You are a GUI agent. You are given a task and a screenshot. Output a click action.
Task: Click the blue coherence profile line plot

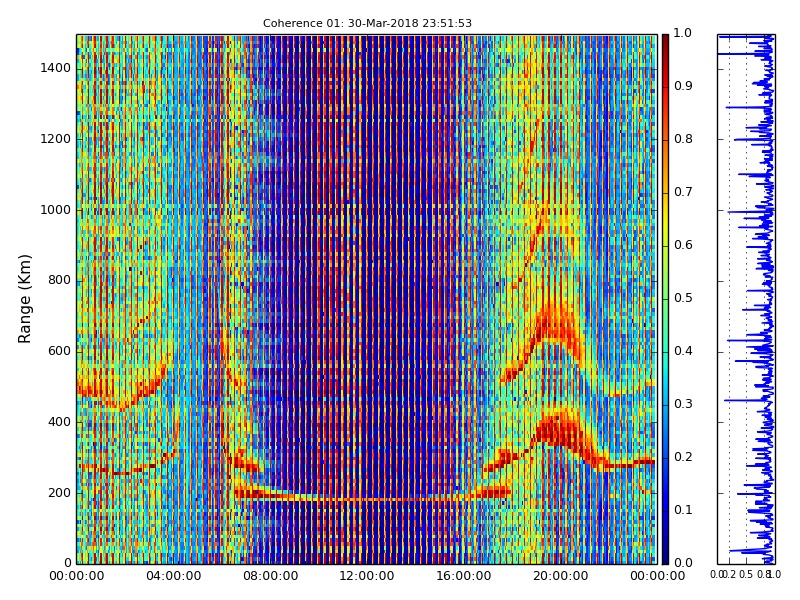[746, 299]
